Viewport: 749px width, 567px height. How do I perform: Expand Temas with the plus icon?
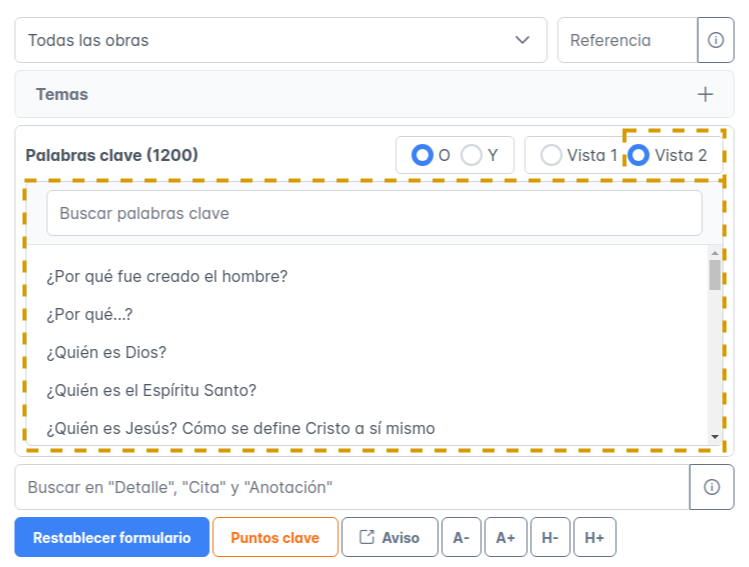click(x=705, y=95)
